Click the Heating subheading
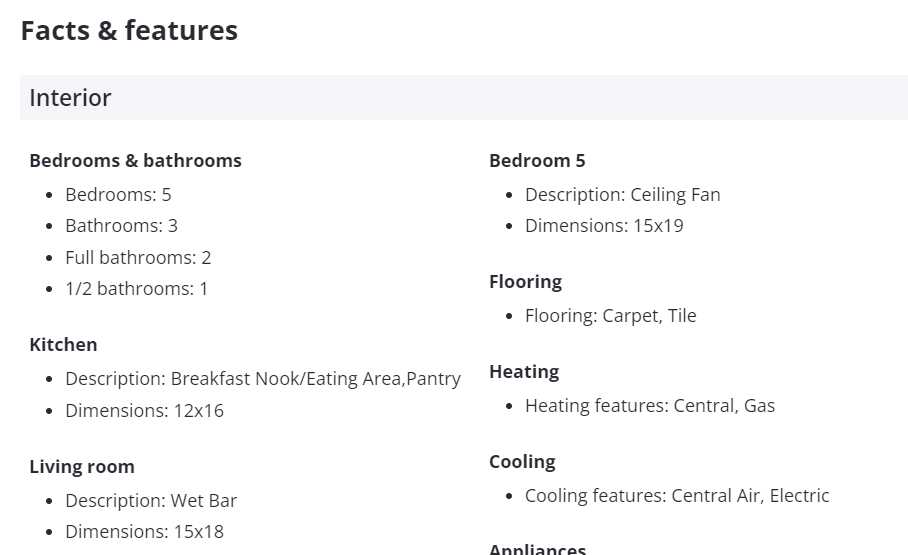Viewport: 908px width, 555px height. (x=524, y=372)
